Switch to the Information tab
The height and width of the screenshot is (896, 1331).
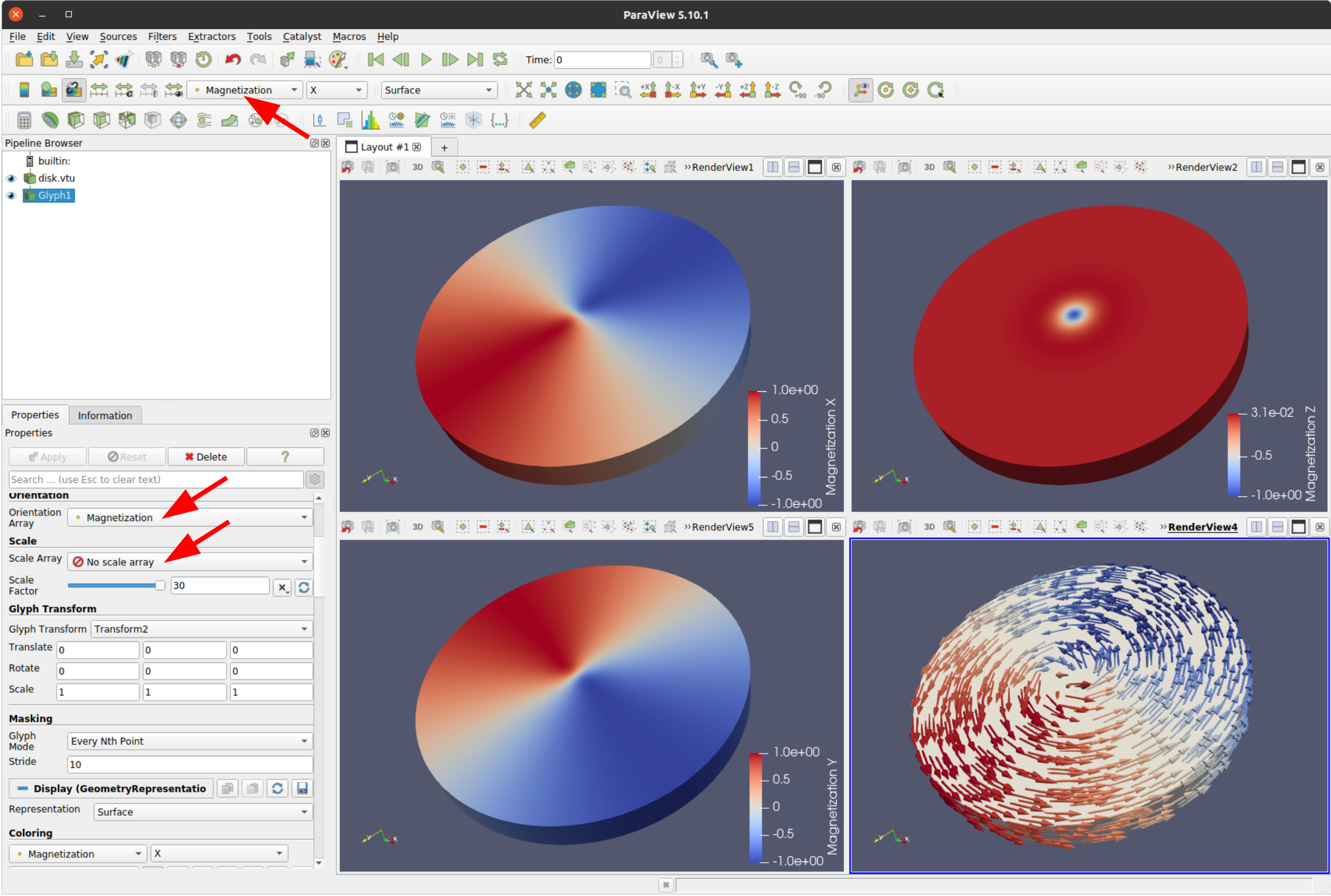(x=105, y=415)
